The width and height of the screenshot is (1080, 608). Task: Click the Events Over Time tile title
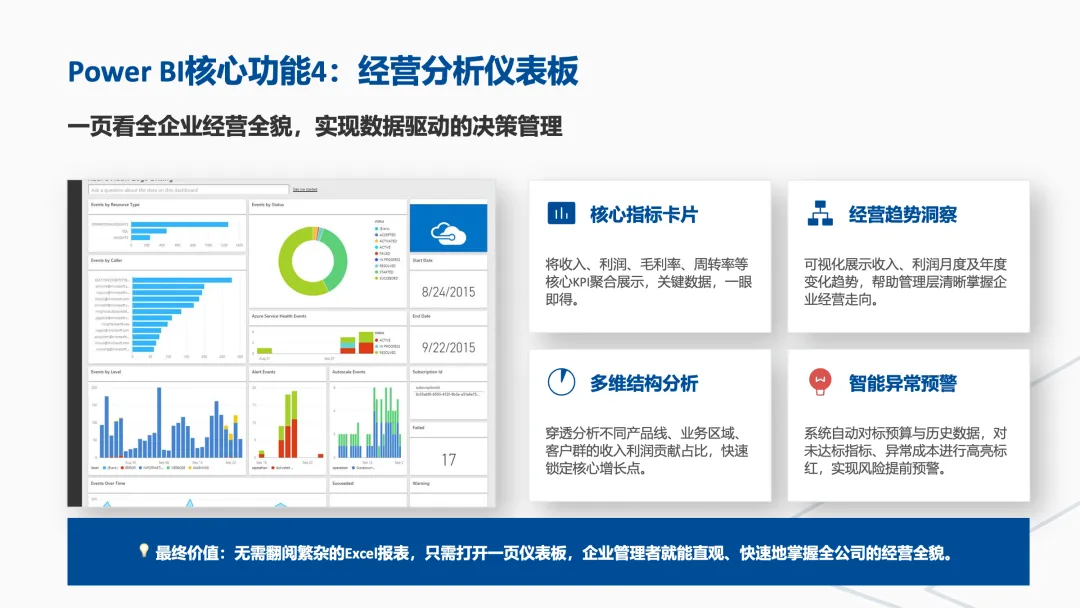tap(108, 483)
